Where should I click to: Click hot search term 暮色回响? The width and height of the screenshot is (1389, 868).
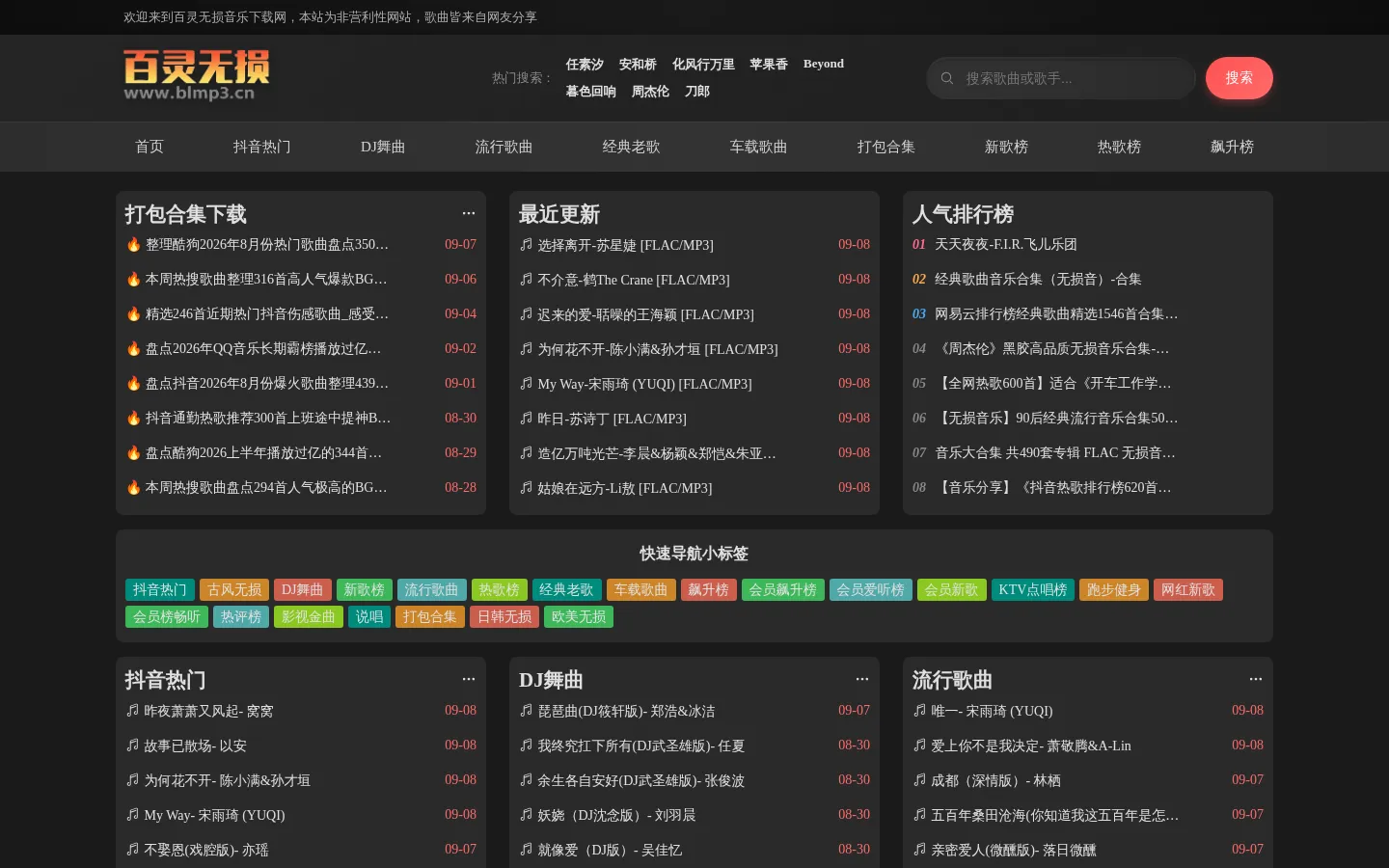click(590, 92)
